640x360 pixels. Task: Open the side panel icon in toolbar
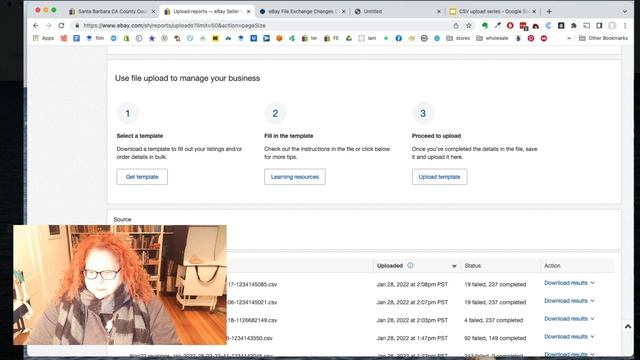tap(599, 25)
